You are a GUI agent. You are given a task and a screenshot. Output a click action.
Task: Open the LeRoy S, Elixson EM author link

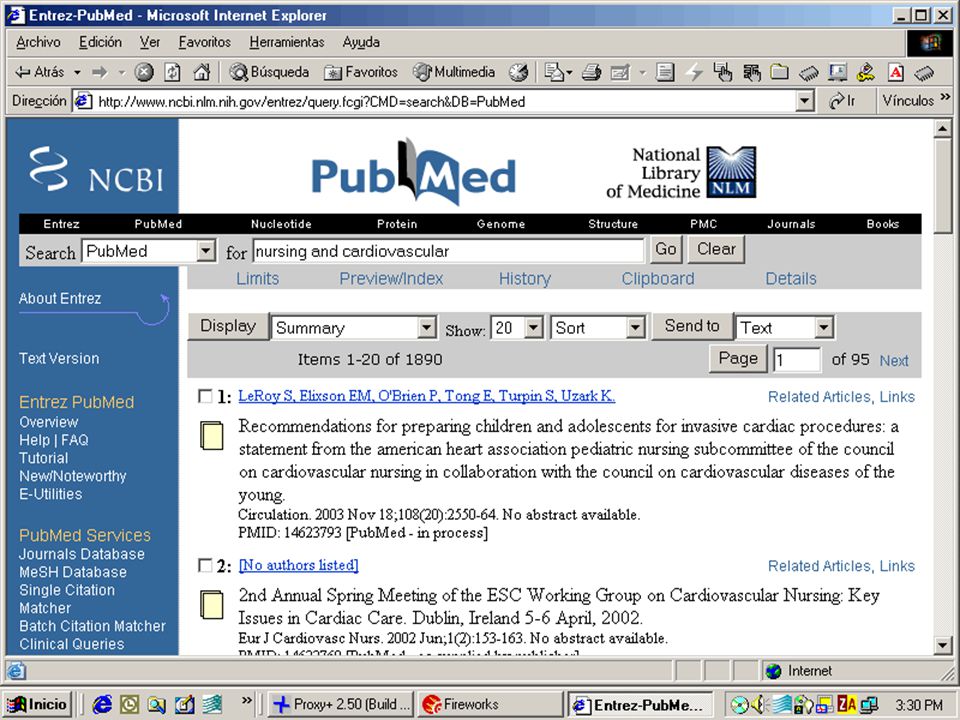[427, 396]
